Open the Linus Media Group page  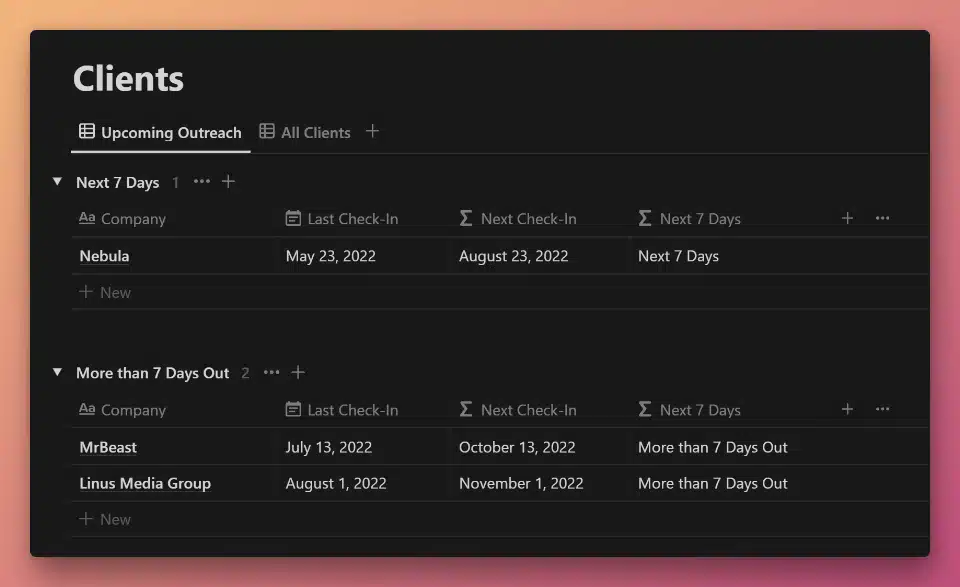[x=145, y=483]
